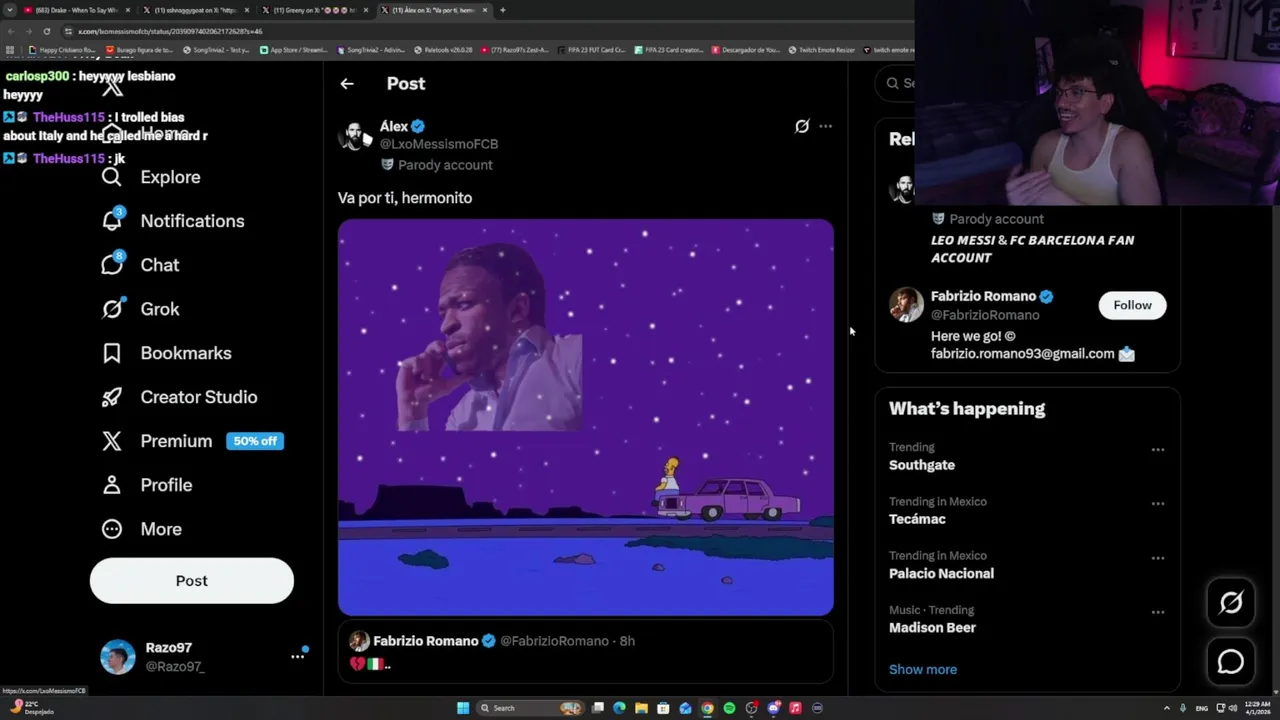The image size is (1280, 720).
Task: Open Fabrizio Romano's avatar in Relevant people
Action: coord(906,305)
